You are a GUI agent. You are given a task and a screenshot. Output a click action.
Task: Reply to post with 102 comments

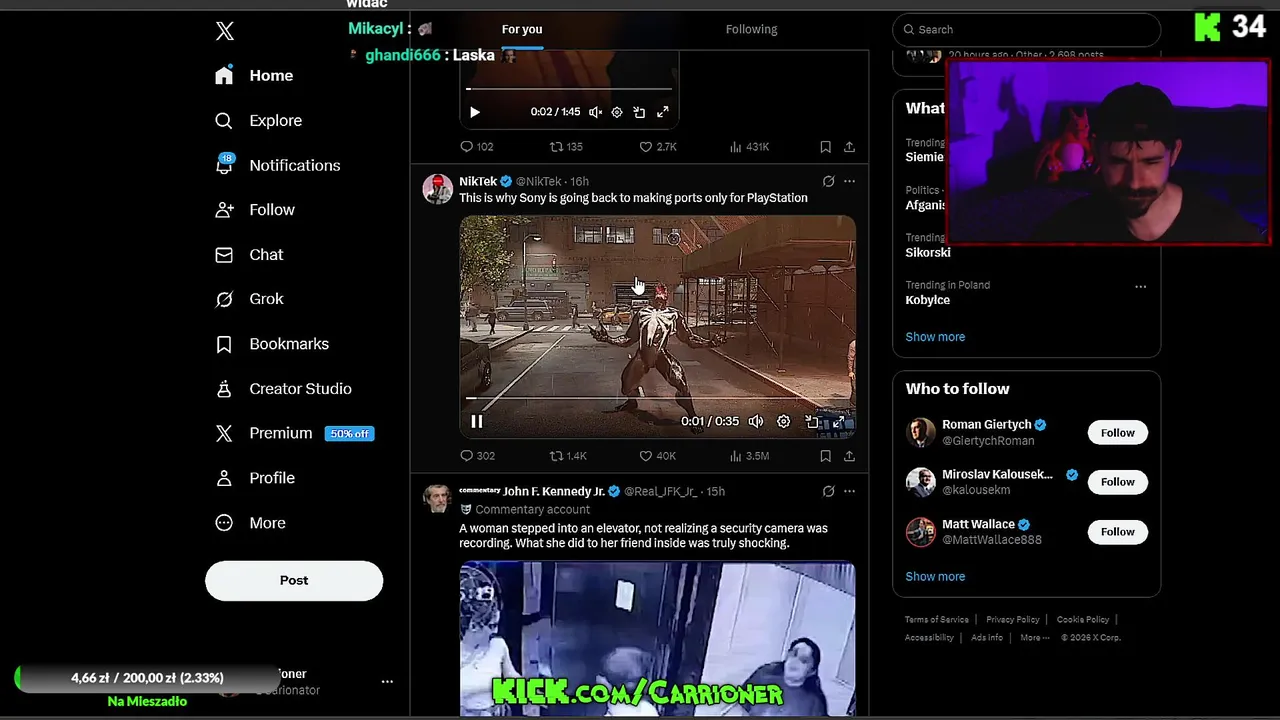(x=477, y=147)
